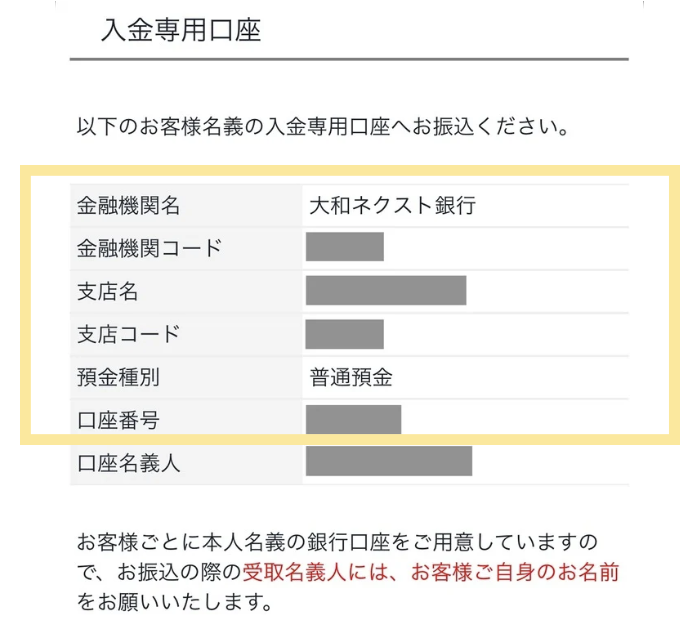The height and width of the screenshot is (642, 694).
Task: Click the red お客様ご自身のお名前 text
Action: [x=515, y=572]
